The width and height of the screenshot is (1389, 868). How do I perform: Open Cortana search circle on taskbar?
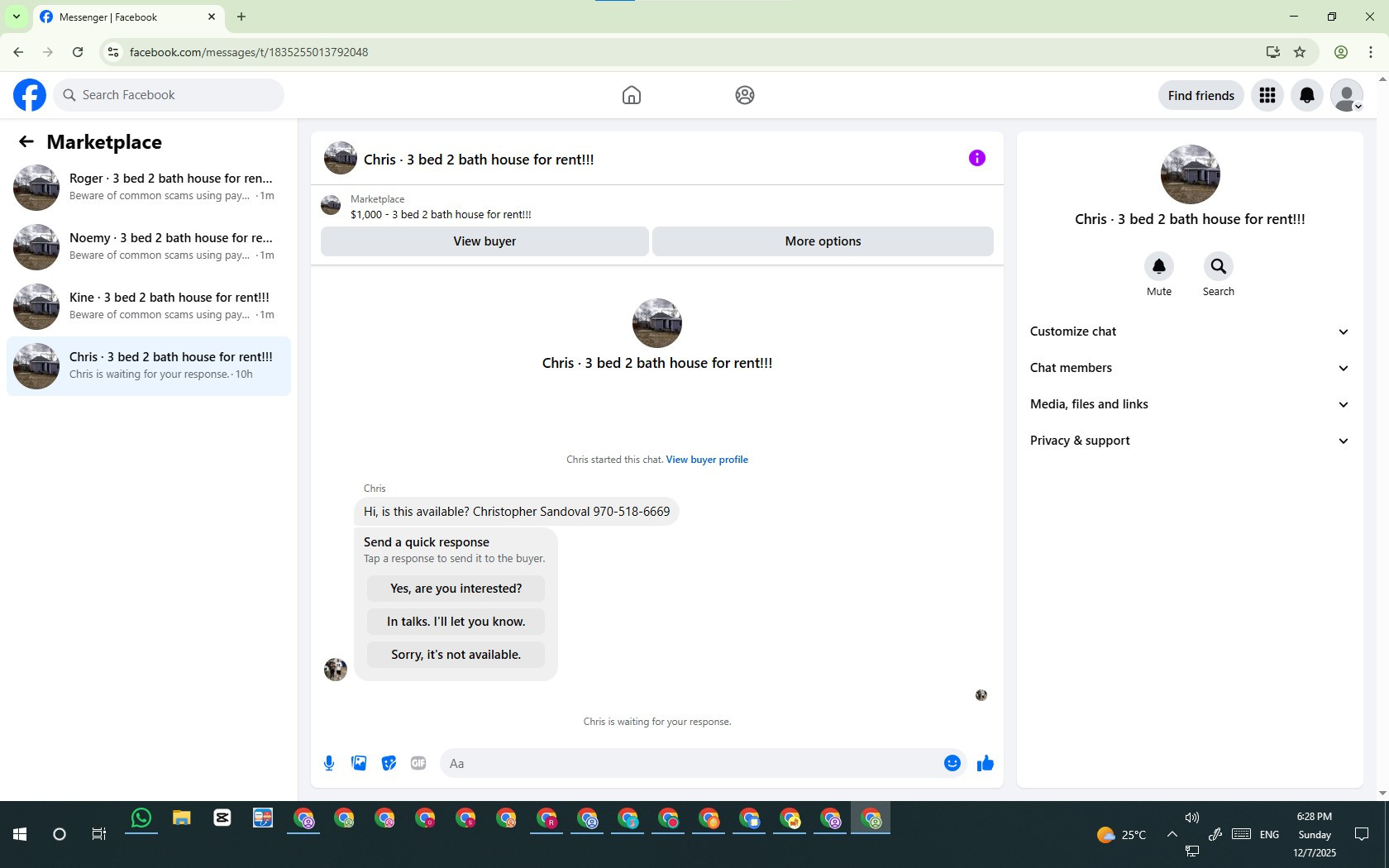point(60,834)
